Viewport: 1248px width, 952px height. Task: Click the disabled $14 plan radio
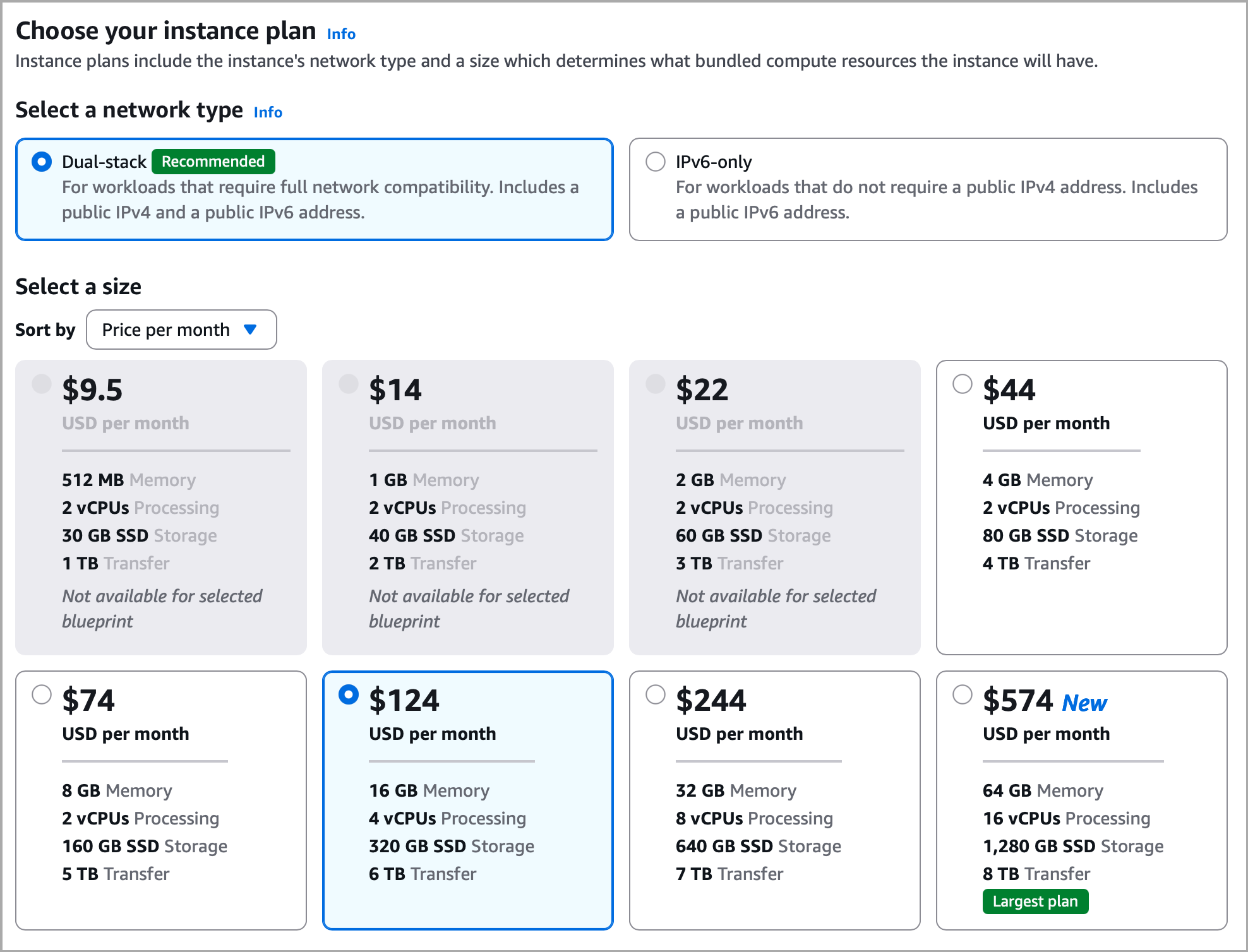[349, 384]
